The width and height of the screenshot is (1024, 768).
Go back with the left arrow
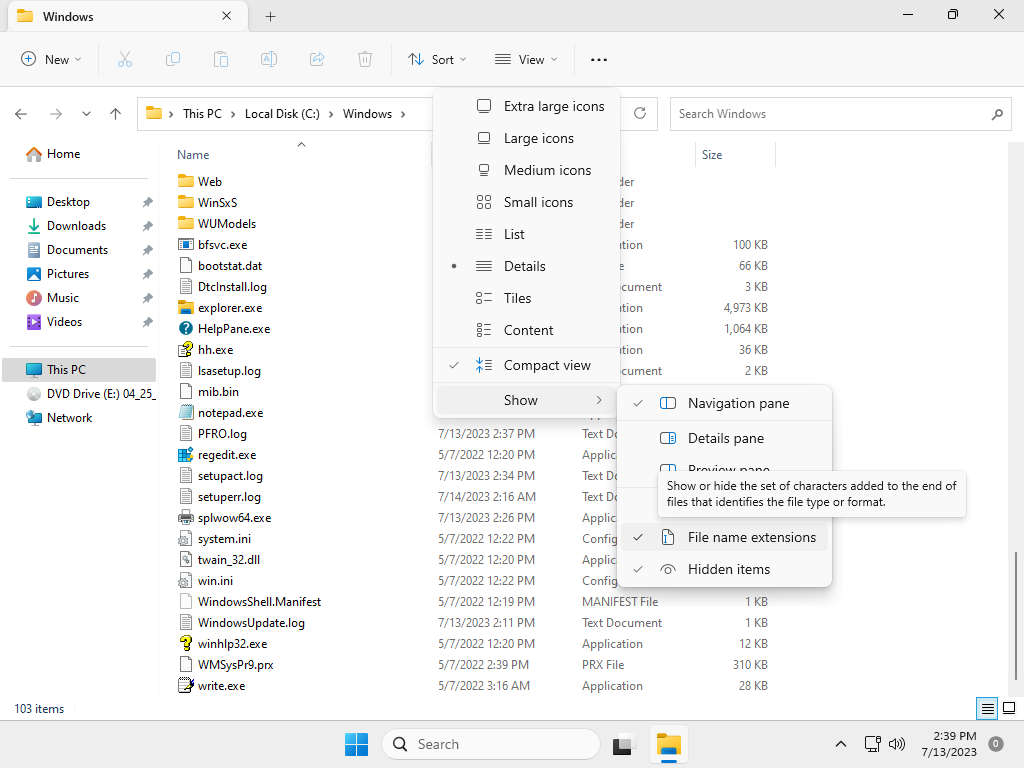(x=21, y=114)
